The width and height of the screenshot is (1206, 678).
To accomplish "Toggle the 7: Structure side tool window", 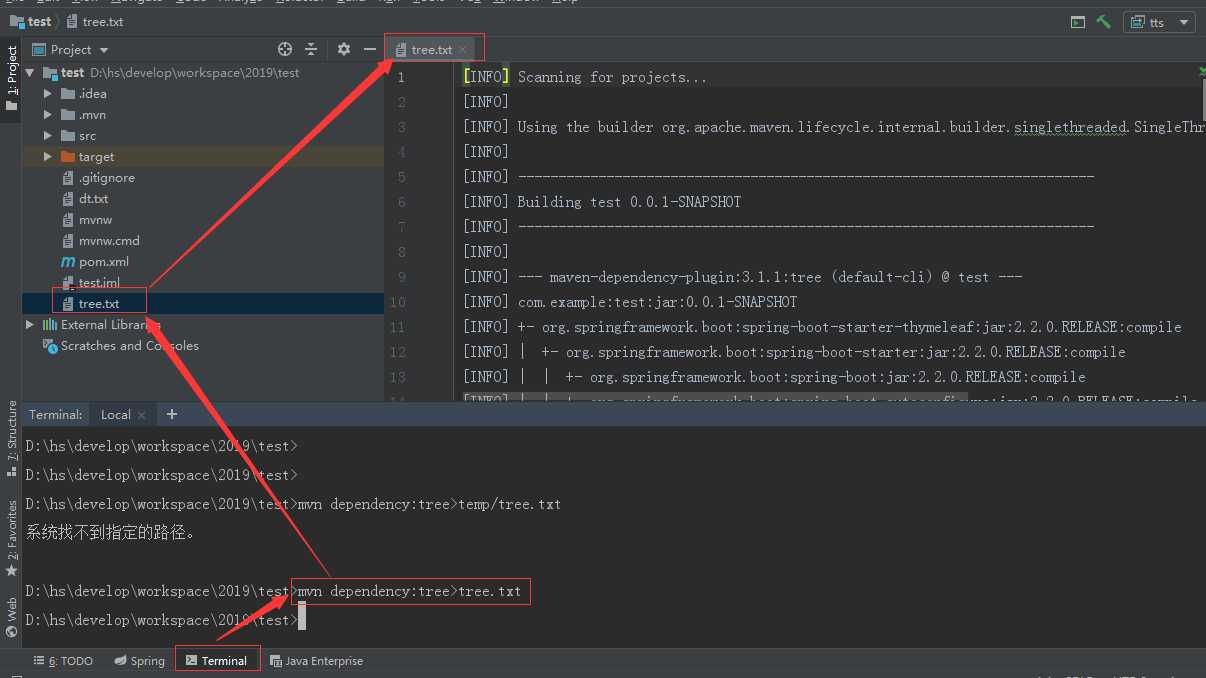I will [11, 438].
